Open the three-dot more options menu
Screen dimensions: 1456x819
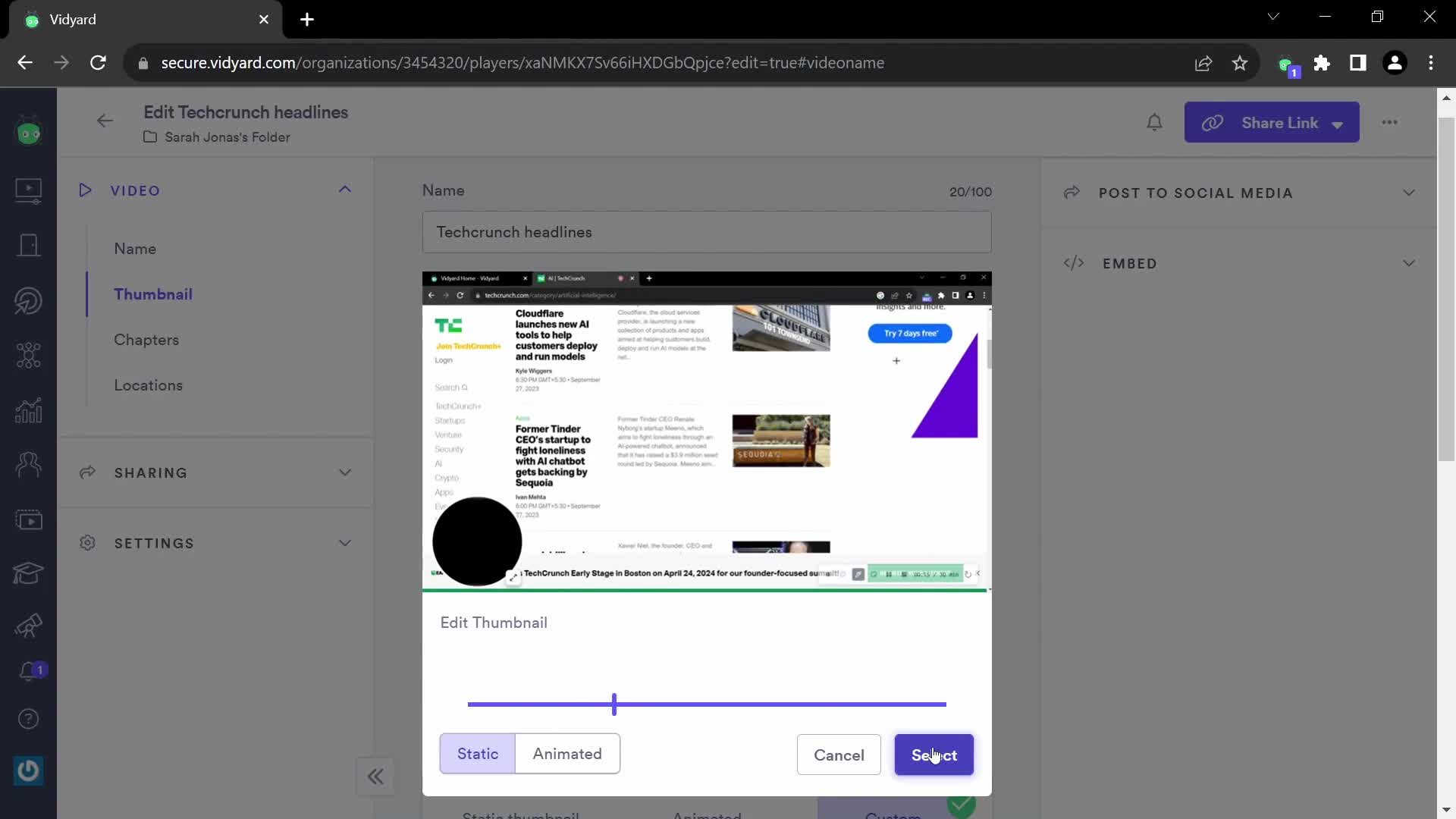pos(1389,122)
